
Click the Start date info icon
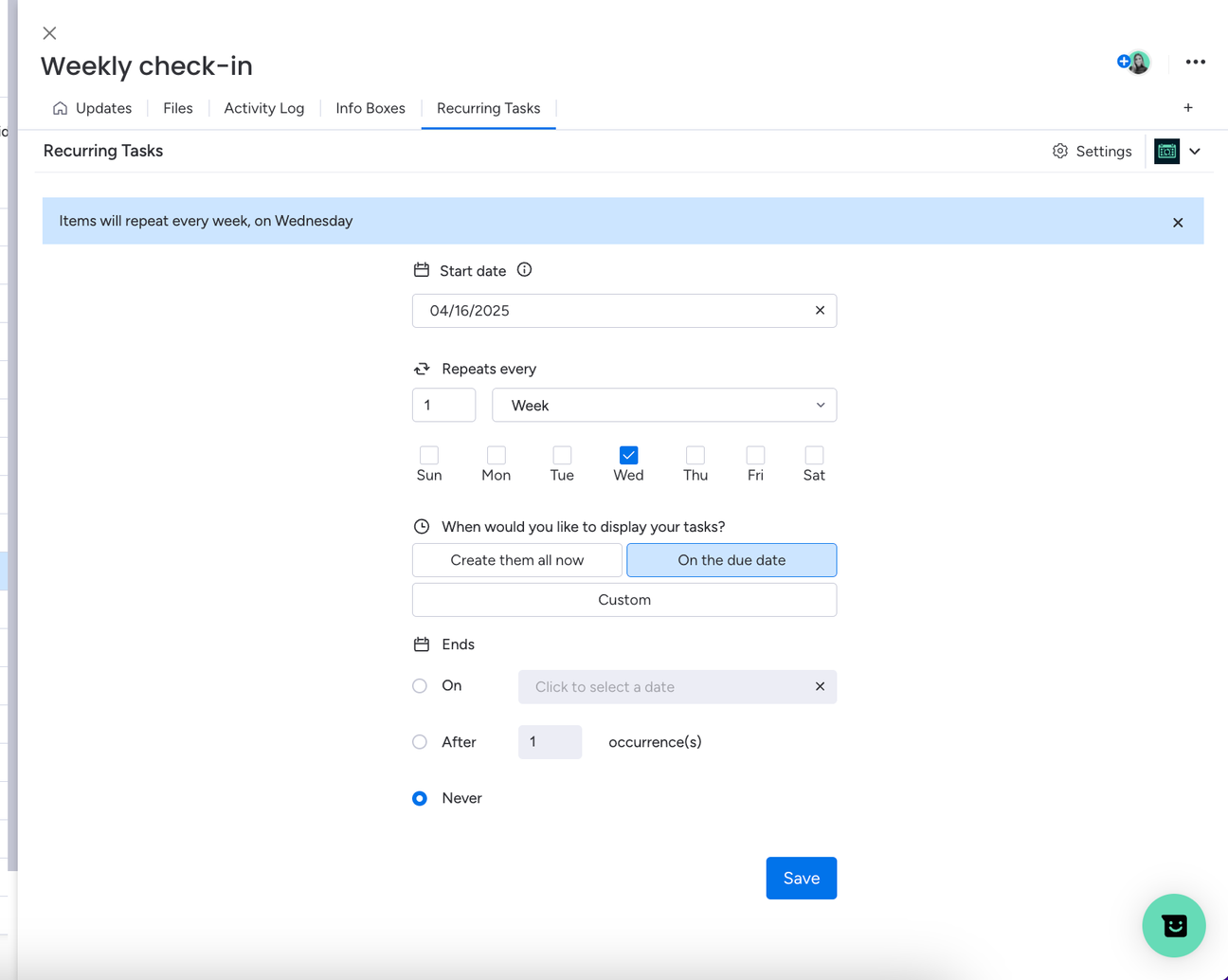tap(524, 270)
